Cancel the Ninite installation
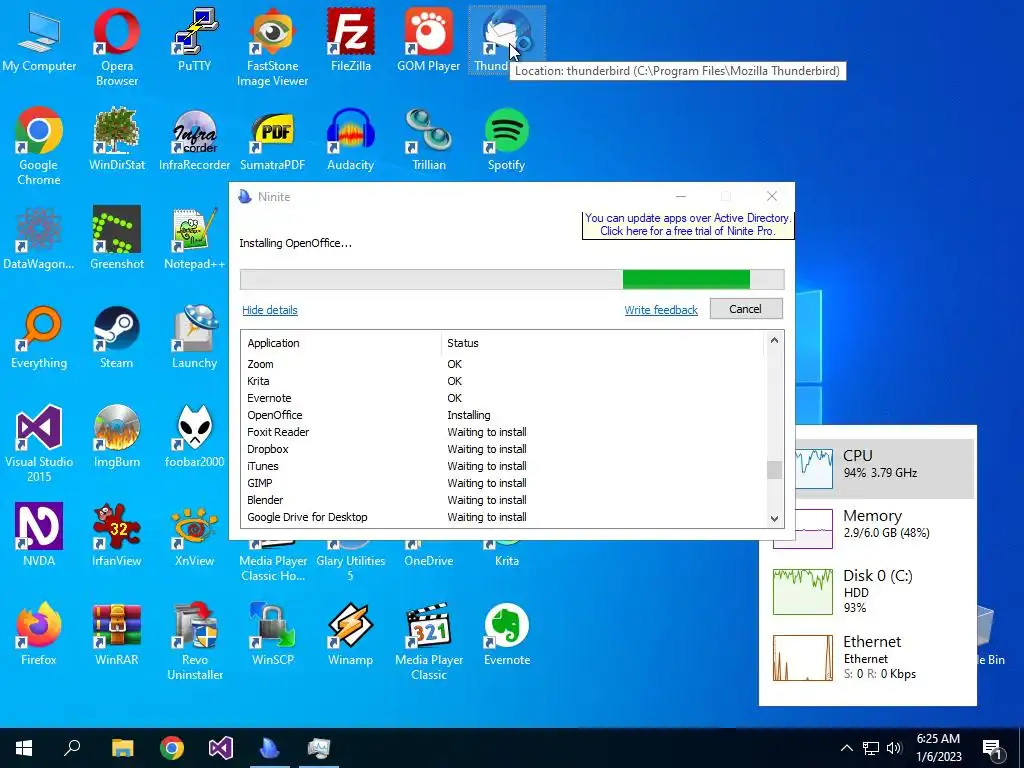 746,309
